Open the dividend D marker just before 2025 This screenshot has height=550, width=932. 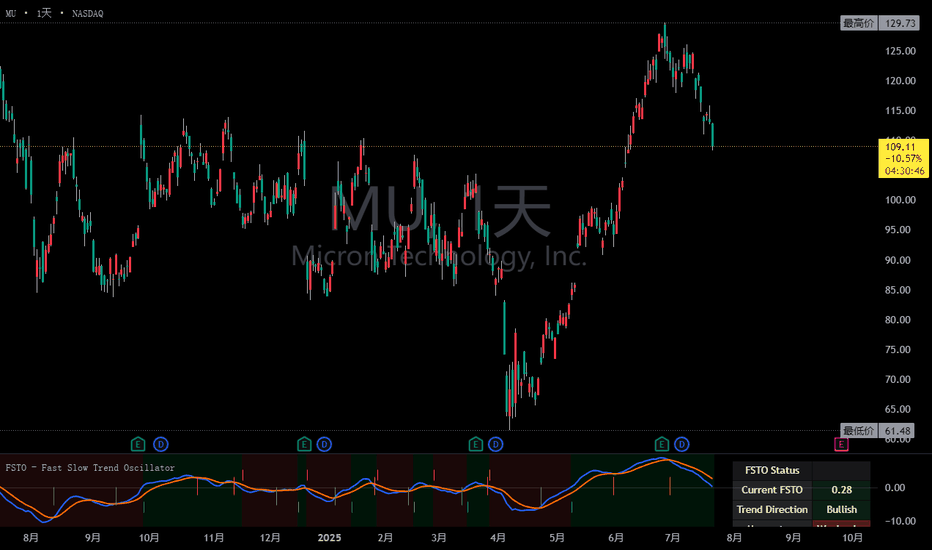tap(324, 444)
